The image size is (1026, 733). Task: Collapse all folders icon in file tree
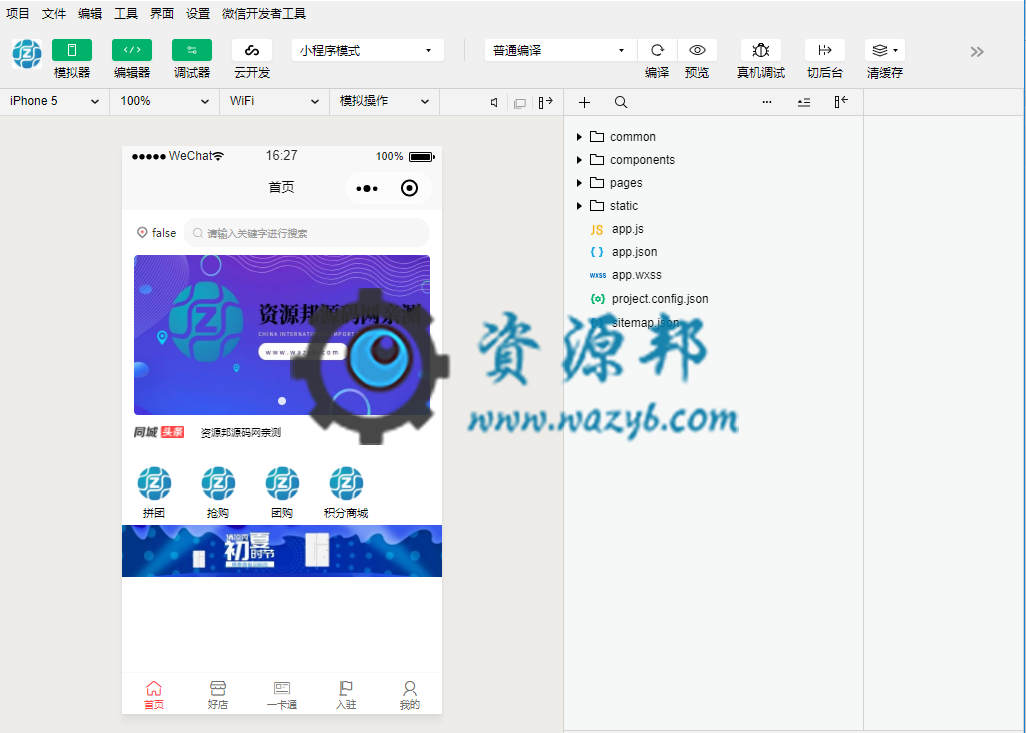point(804,102)
